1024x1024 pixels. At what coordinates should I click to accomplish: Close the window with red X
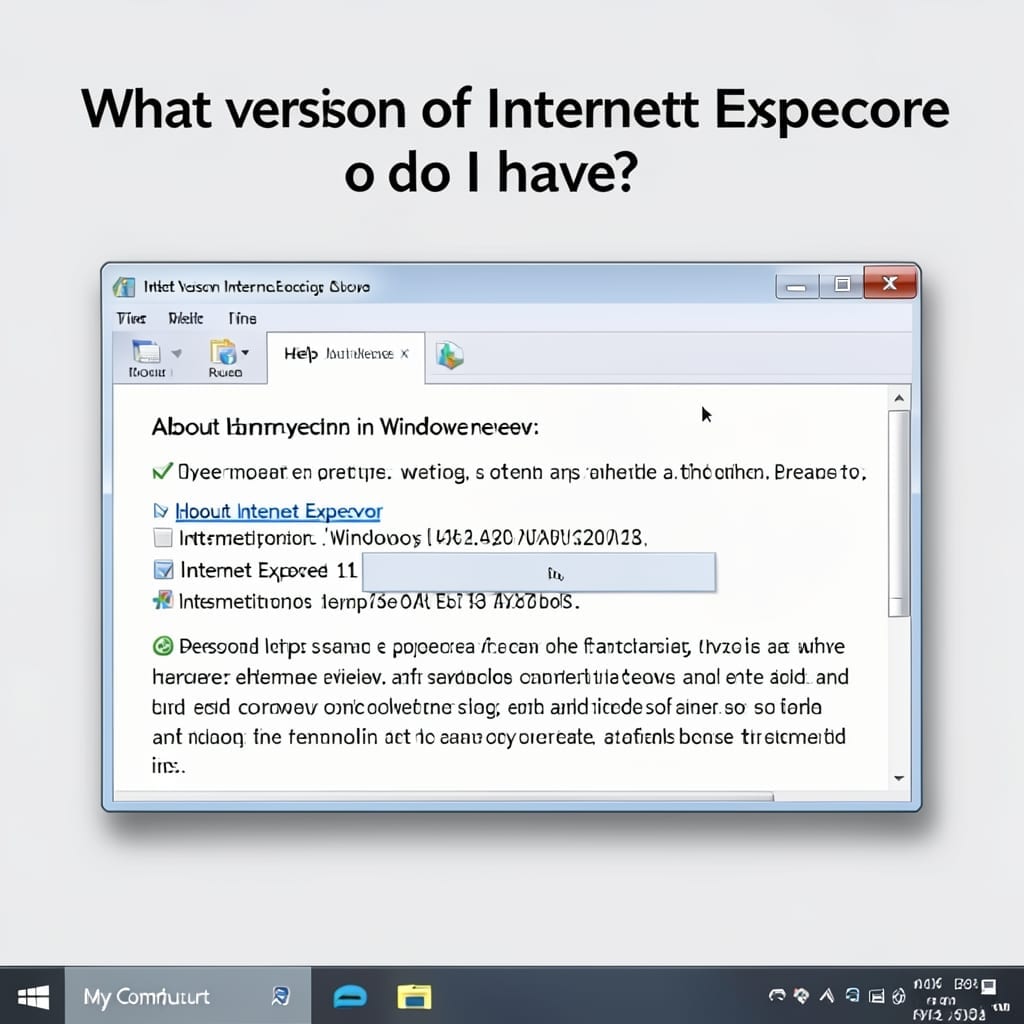coord(889,282)
